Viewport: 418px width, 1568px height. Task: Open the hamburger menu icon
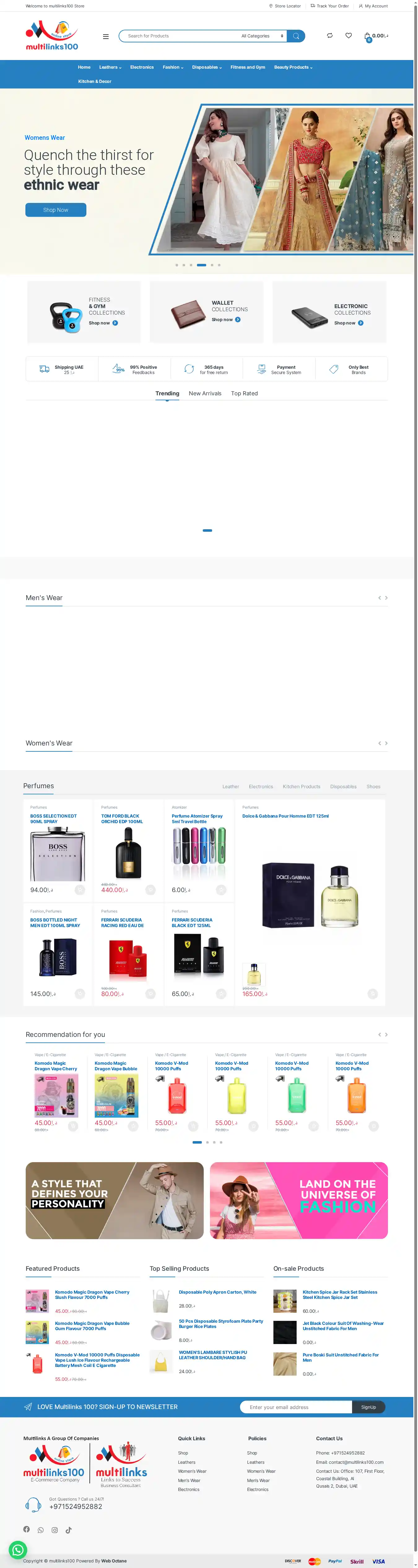[x=106, y=37]
